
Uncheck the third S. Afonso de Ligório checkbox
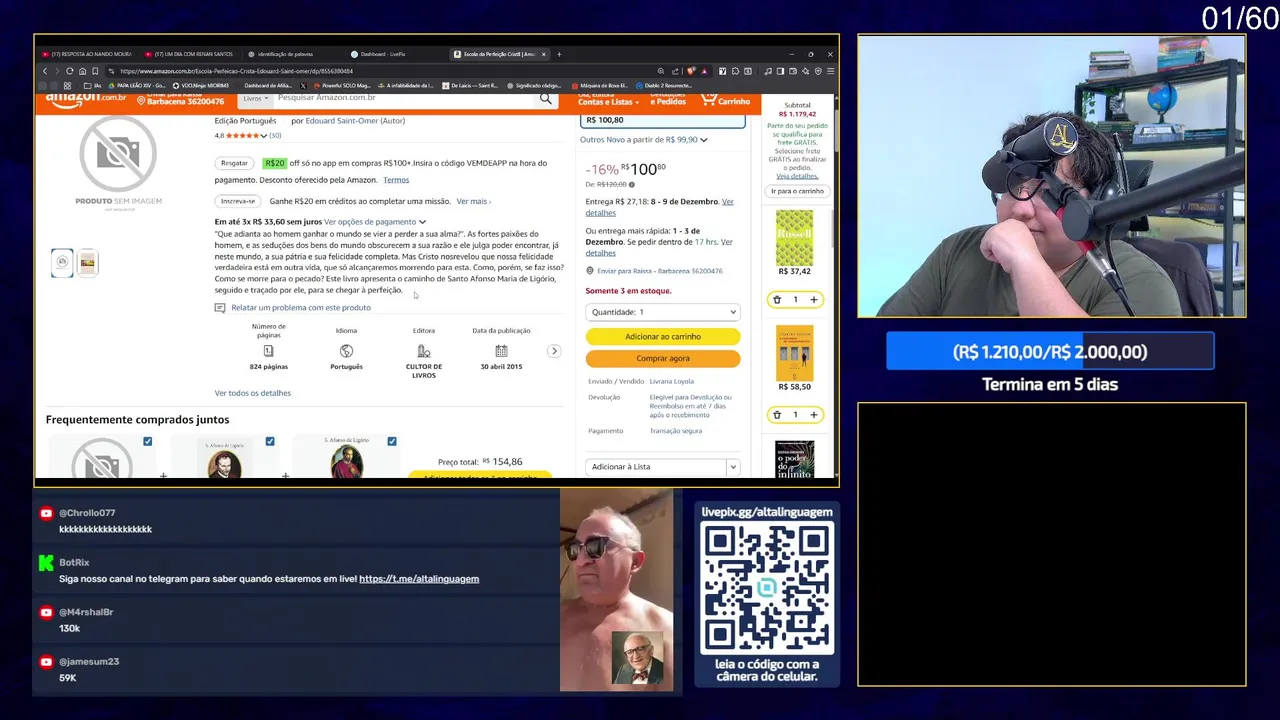tap(392, 441)
